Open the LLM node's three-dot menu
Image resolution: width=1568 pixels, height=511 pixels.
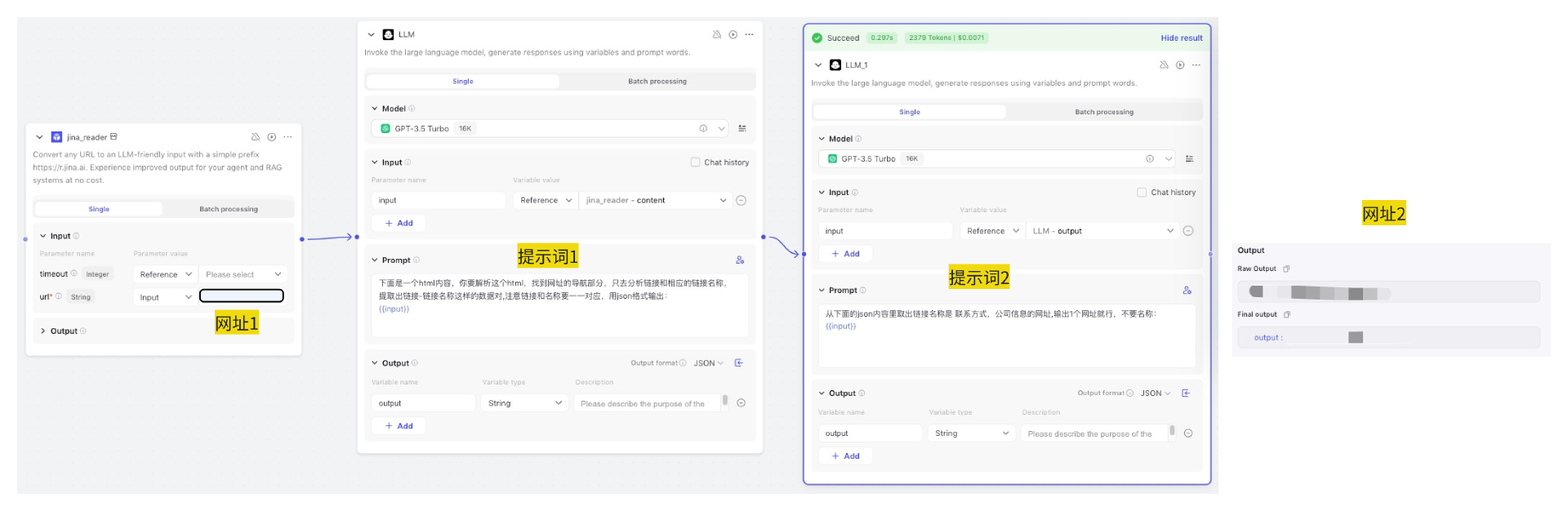[749, 34]
